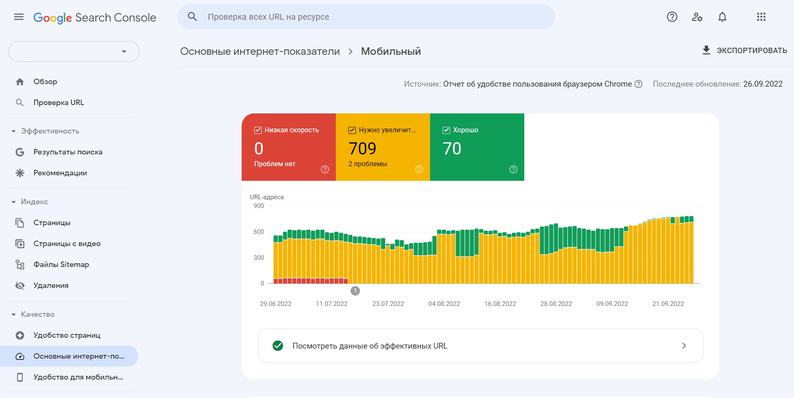Click the Страницы pages icon
Image resolution: width=794 pixels, height=398 pixels.
[20, 223]
